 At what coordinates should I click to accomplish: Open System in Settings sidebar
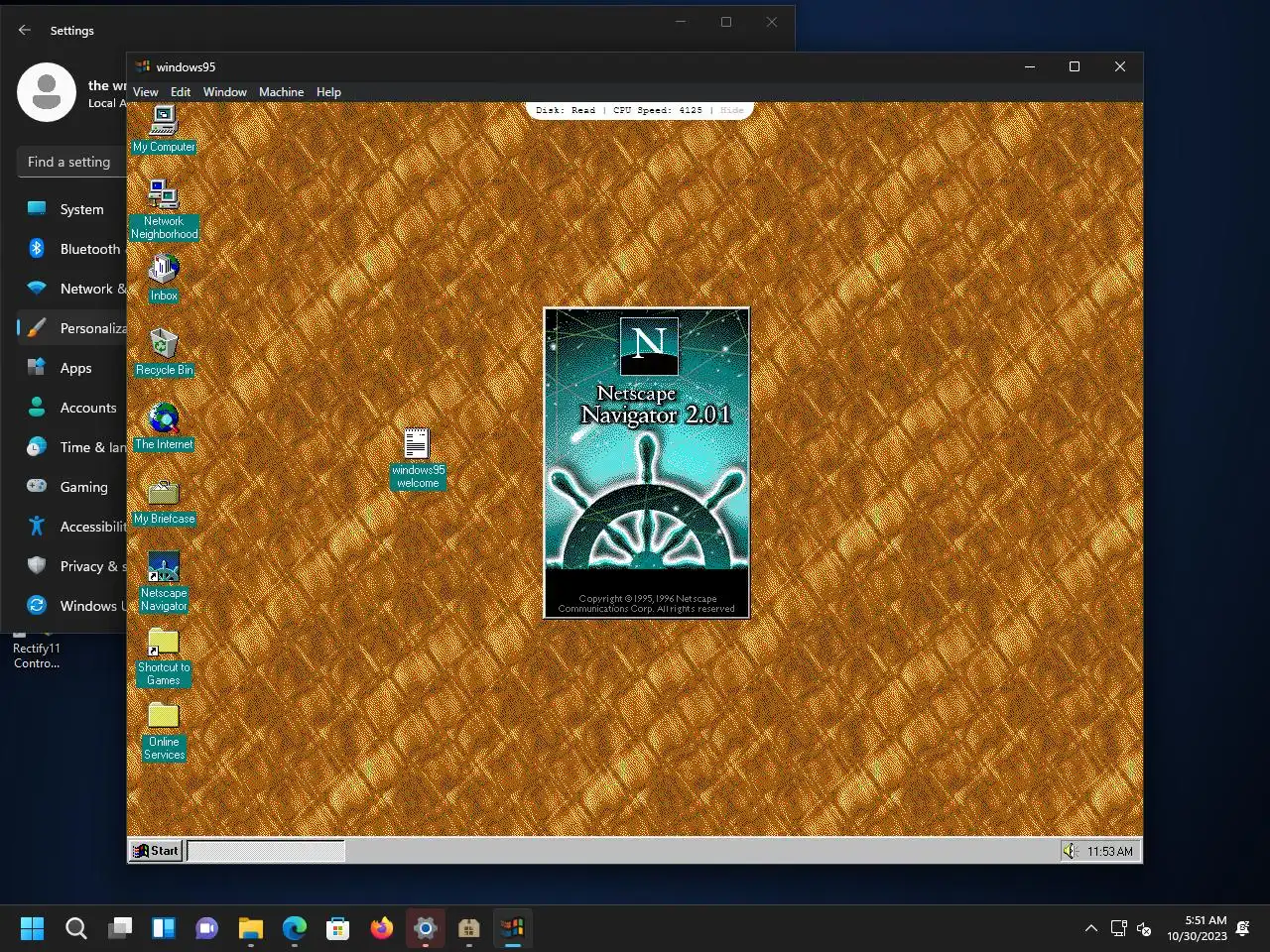71,209
